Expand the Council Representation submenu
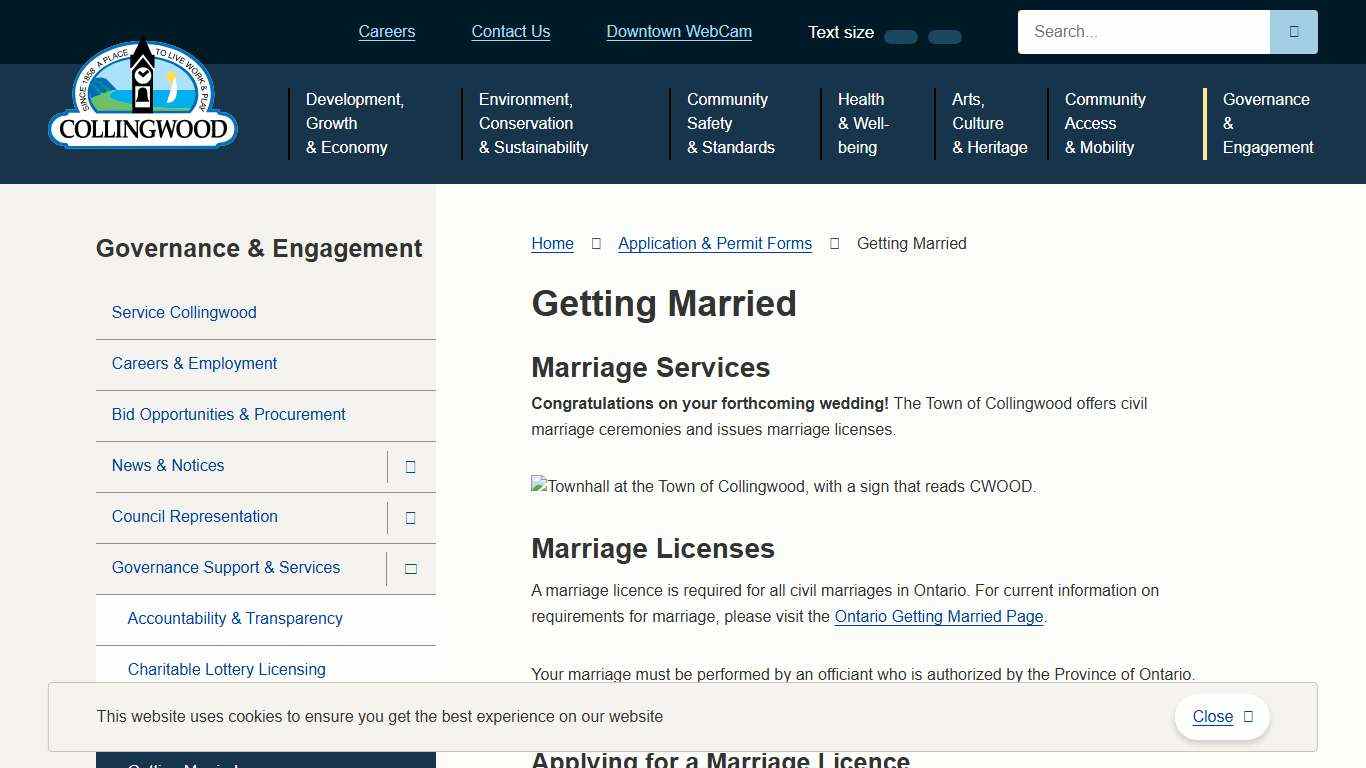This screenshot has width=1366, height=768. click(x=410, y=517)
